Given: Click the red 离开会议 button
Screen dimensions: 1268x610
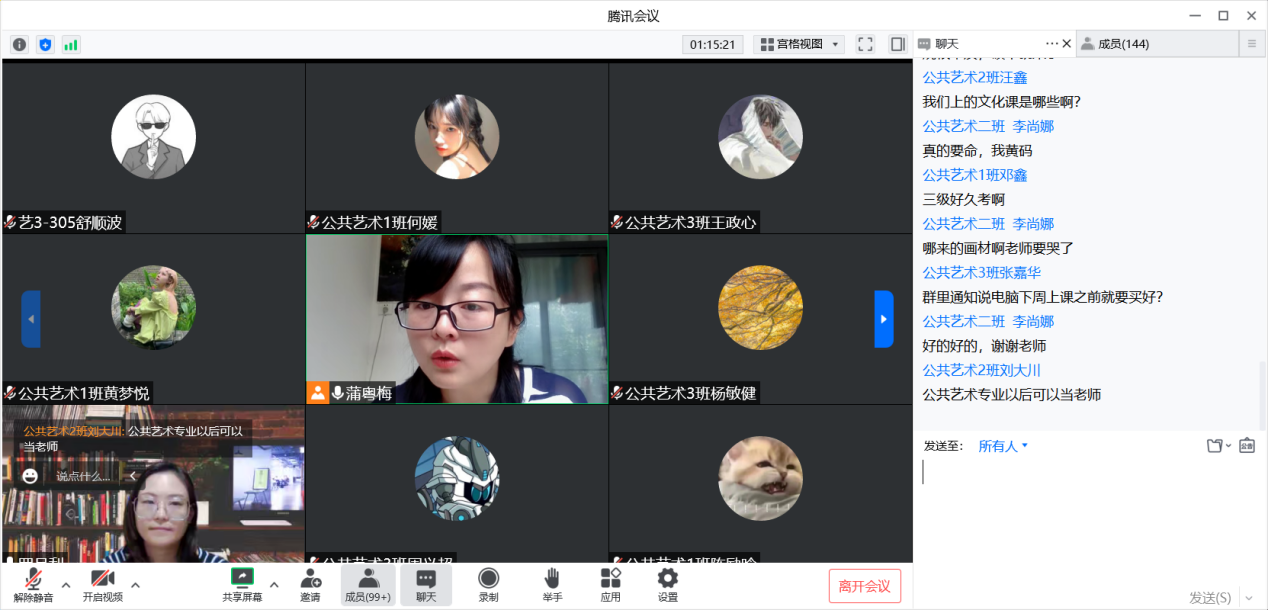Looking at the screenshot, I should tap(864, 586).
